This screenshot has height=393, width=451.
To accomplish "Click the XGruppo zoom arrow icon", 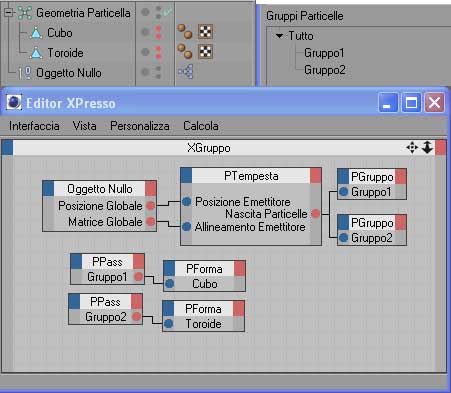I will [x=427, y=147].
